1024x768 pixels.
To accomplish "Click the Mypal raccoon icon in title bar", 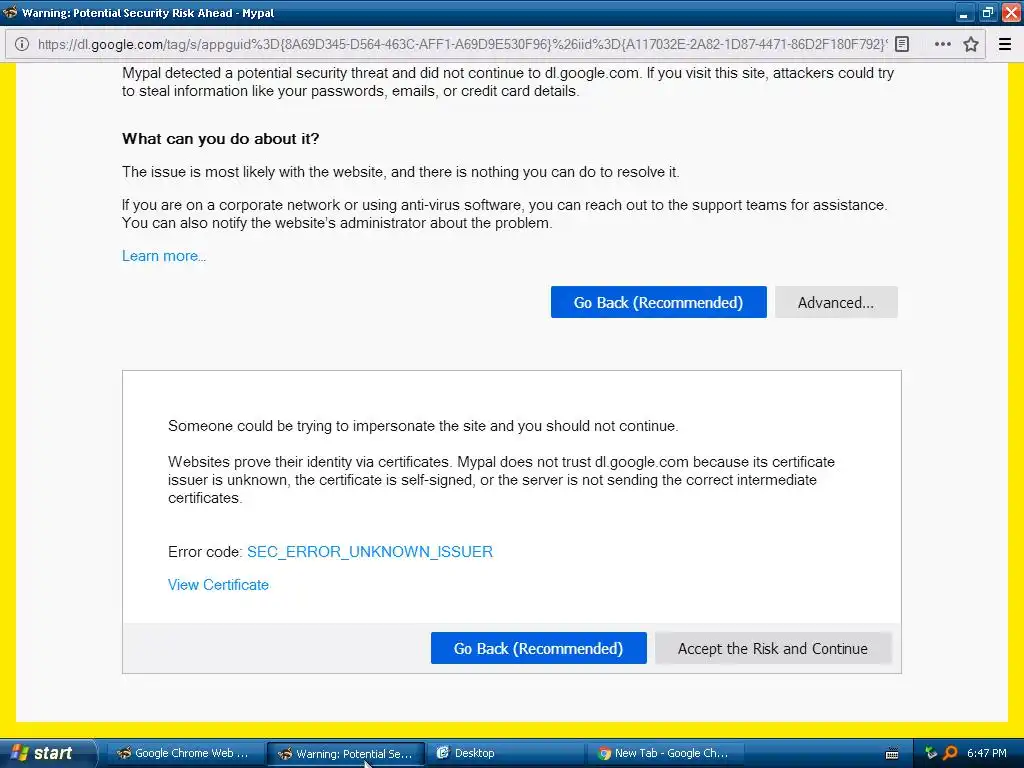I will point(10,12).
